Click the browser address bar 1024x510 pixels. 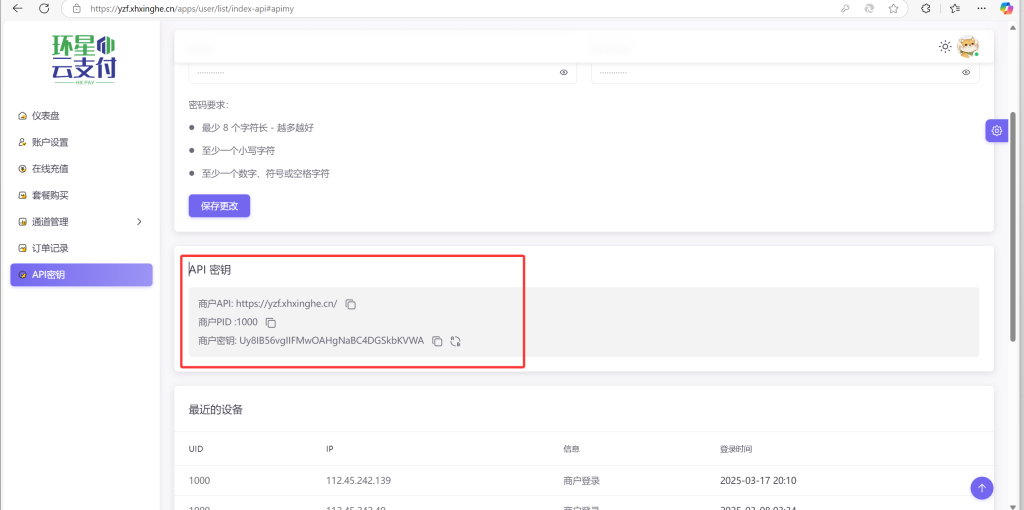coord(400,8)
